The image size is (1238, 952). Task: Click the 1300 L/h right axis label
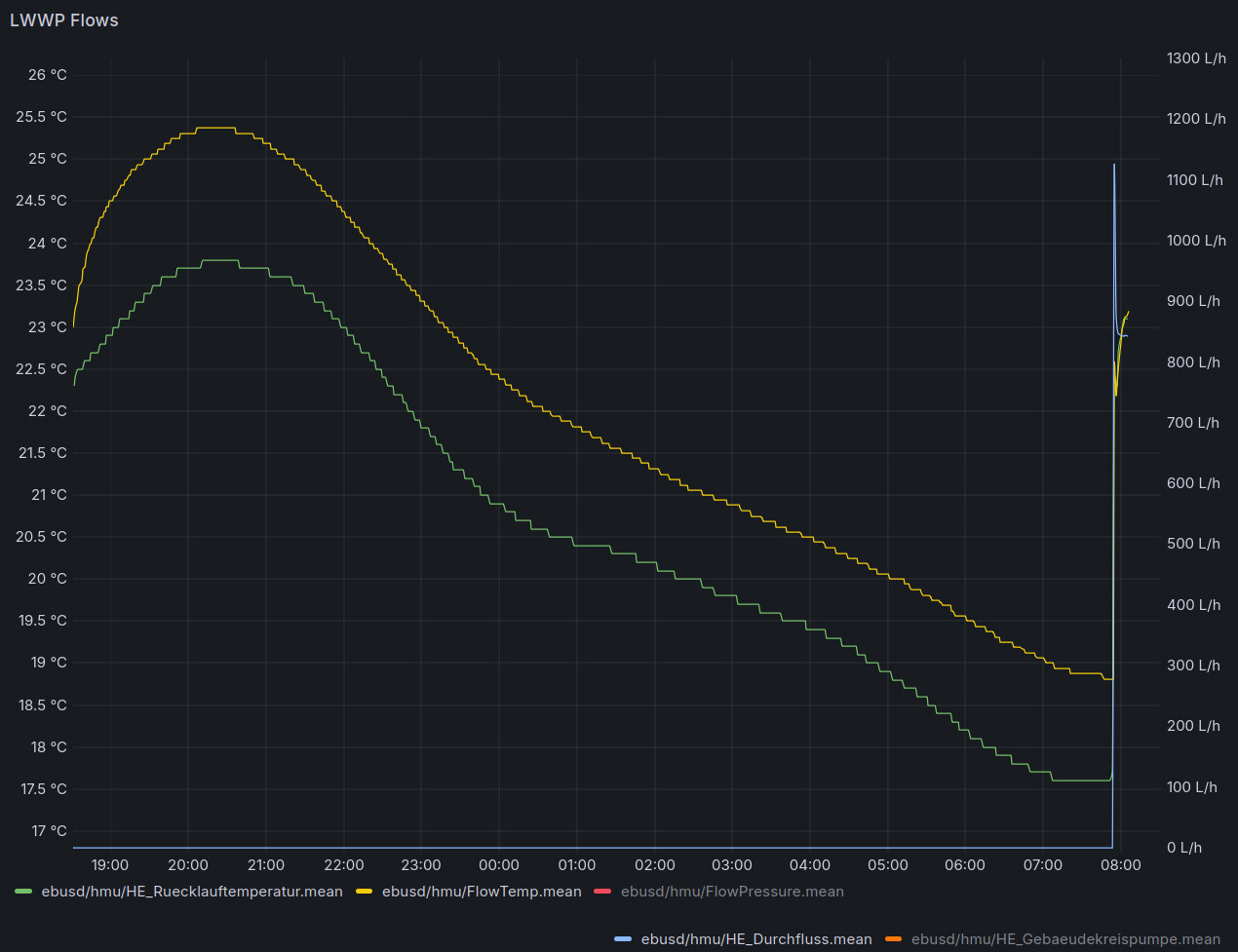coord(1196,58)
